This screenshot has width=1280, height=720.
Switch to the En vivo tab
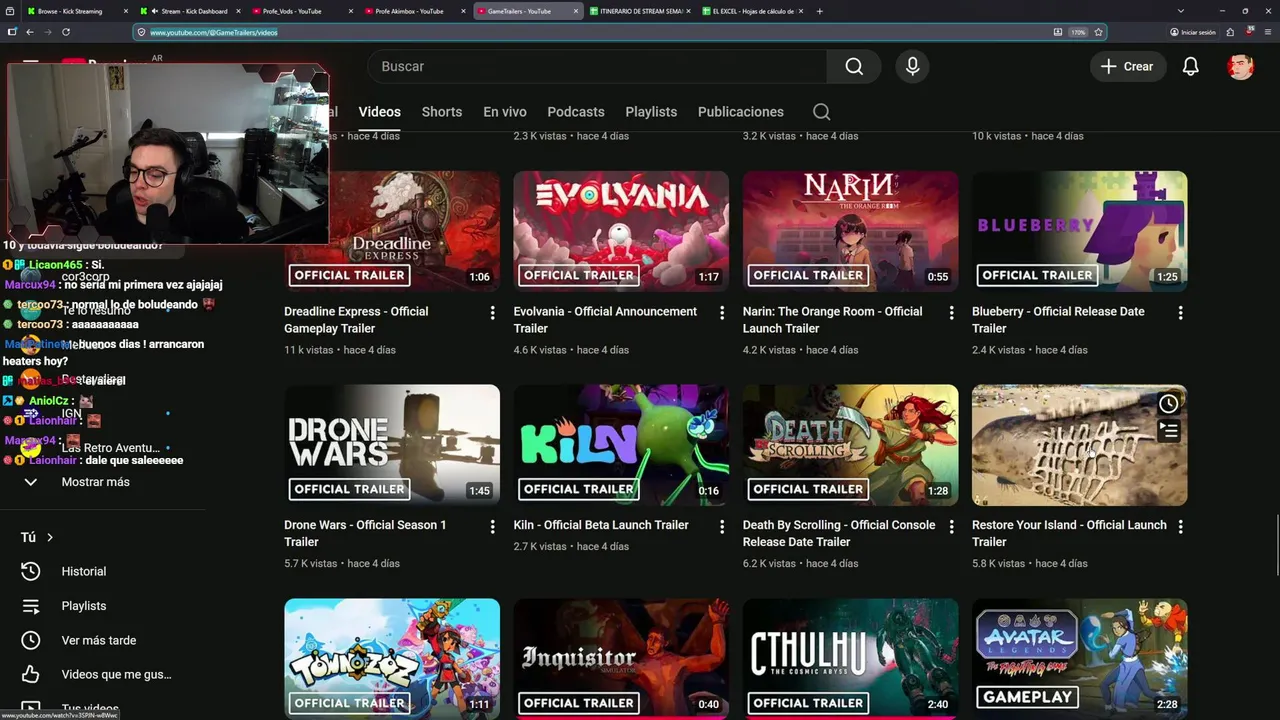pos(505,112)
